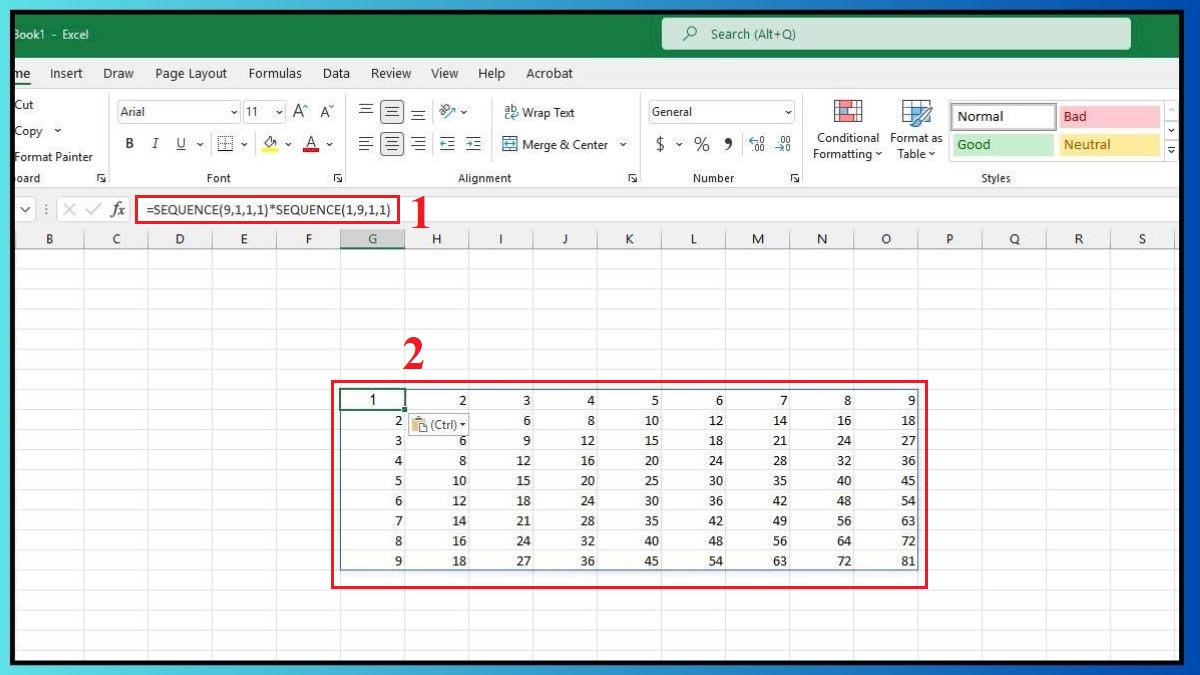Open the Arial font name dropdown
Screen dimensions: 1200x675
coord(234,113)
